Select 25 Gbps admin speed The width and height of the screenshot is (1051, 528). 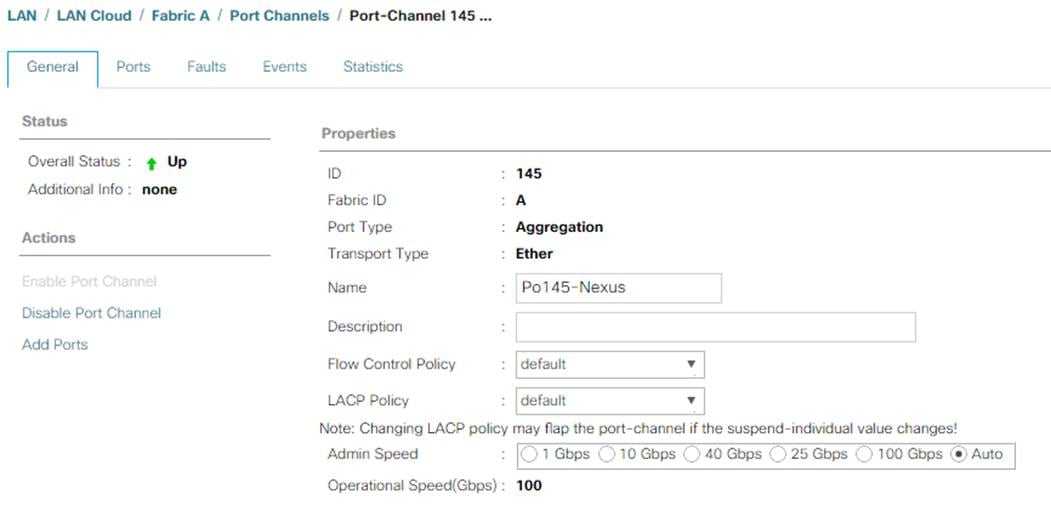778,454
